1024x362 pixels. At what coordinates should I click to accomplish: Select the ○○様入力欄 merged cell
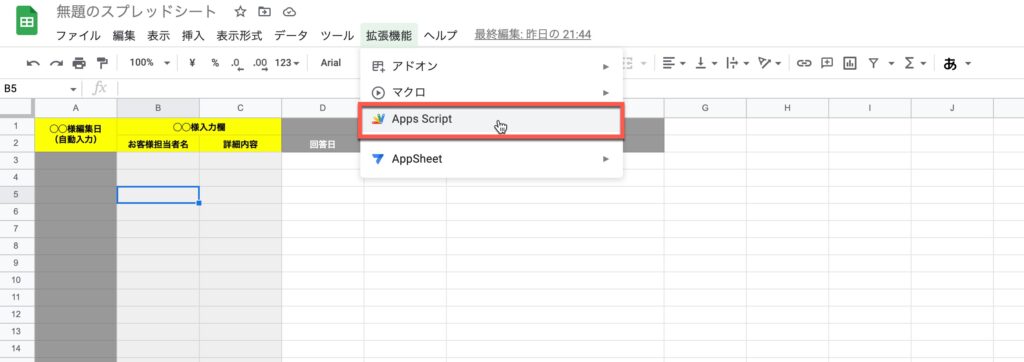pos(199,127)
